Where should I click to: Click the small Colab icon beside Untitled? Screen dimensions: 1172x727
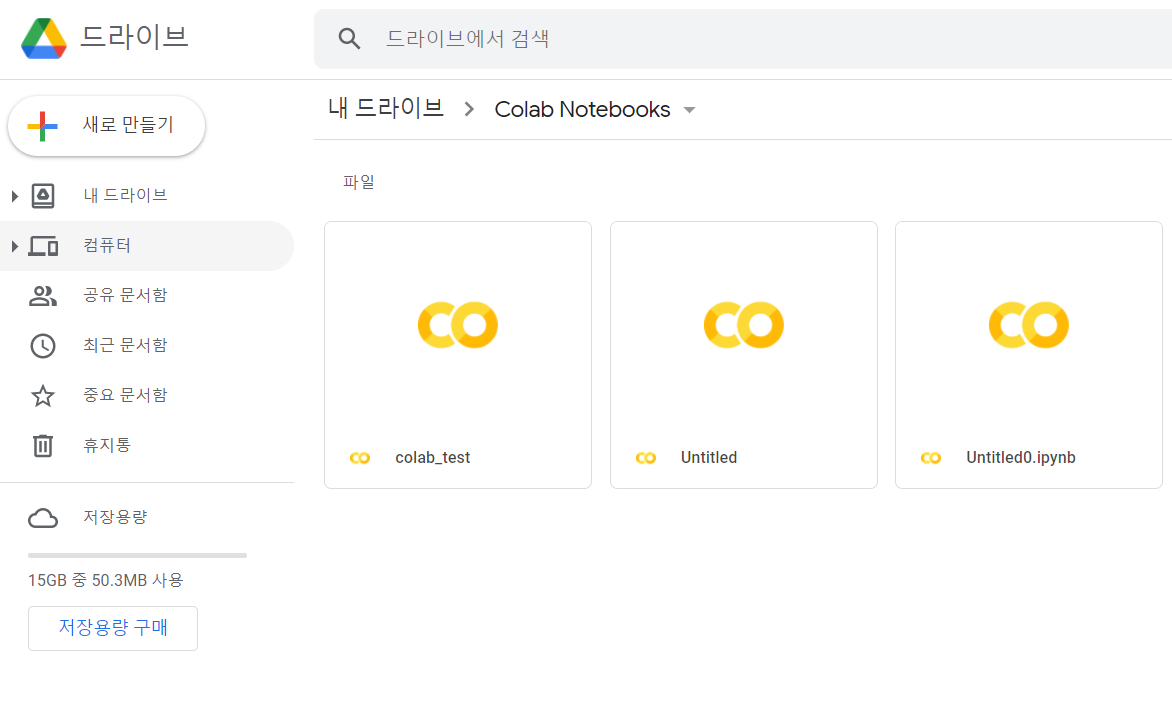(646, 458)
